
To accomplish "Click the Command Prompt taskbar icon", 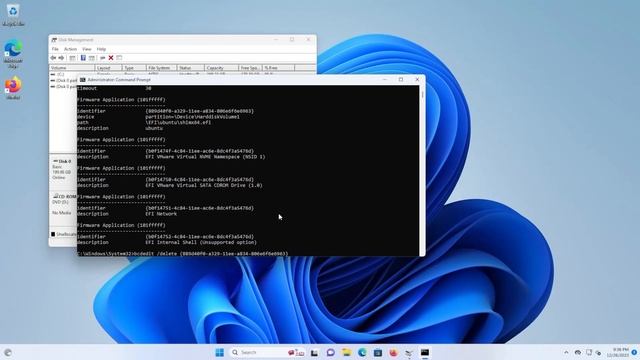I will click(425, 352).
